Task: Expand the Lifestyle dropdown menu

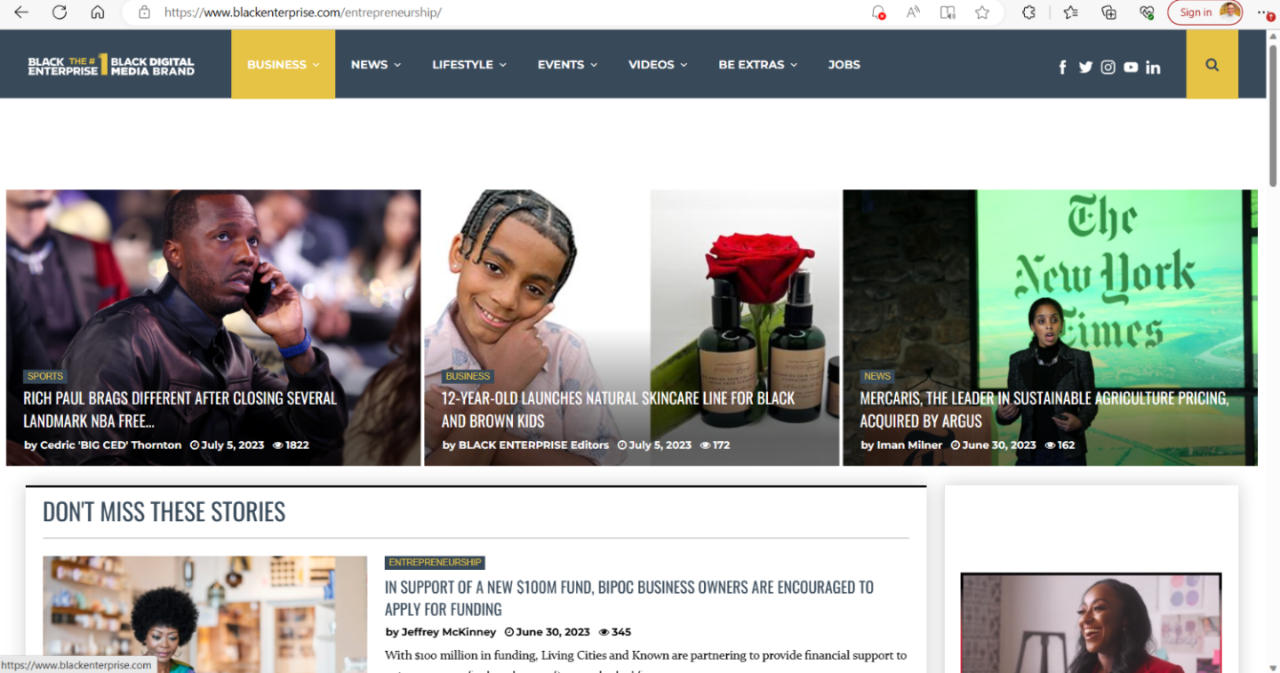Action: (x=469, y=65)
